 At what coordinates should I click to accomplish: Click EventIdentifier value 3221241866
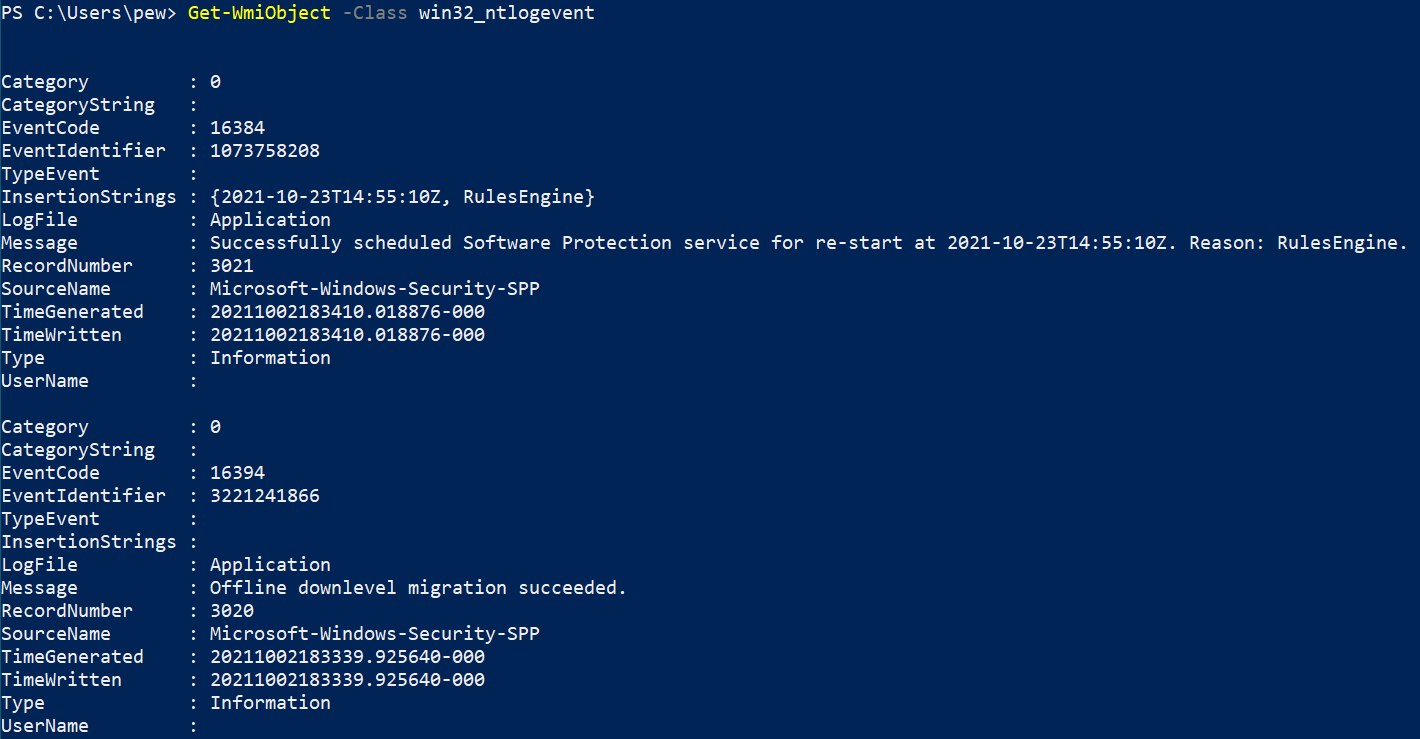pyautogui.click(x=265, y=496)
